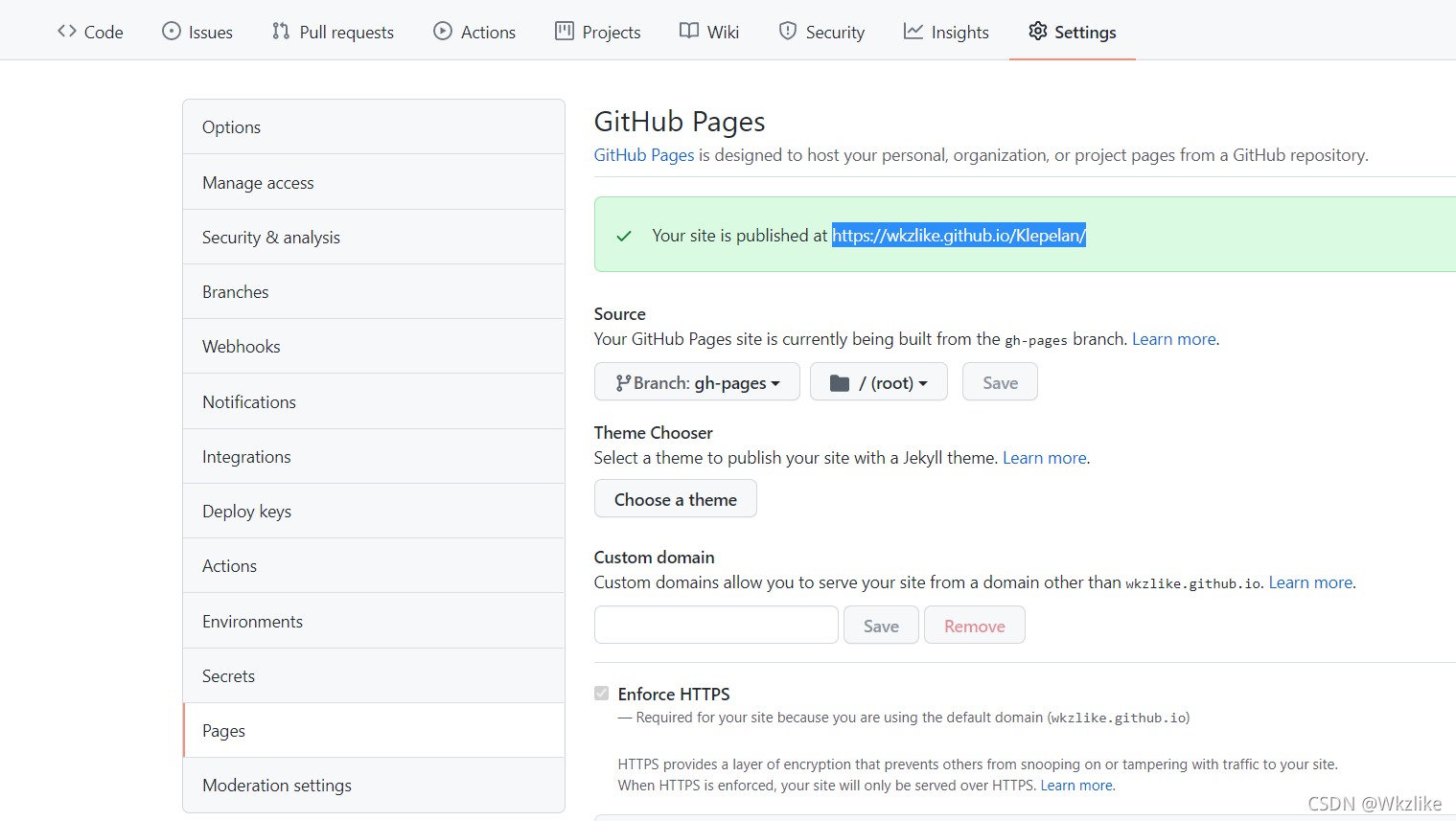
Task: Toggle the Enforce HTTPS checkbox
Action: [602, 693]
